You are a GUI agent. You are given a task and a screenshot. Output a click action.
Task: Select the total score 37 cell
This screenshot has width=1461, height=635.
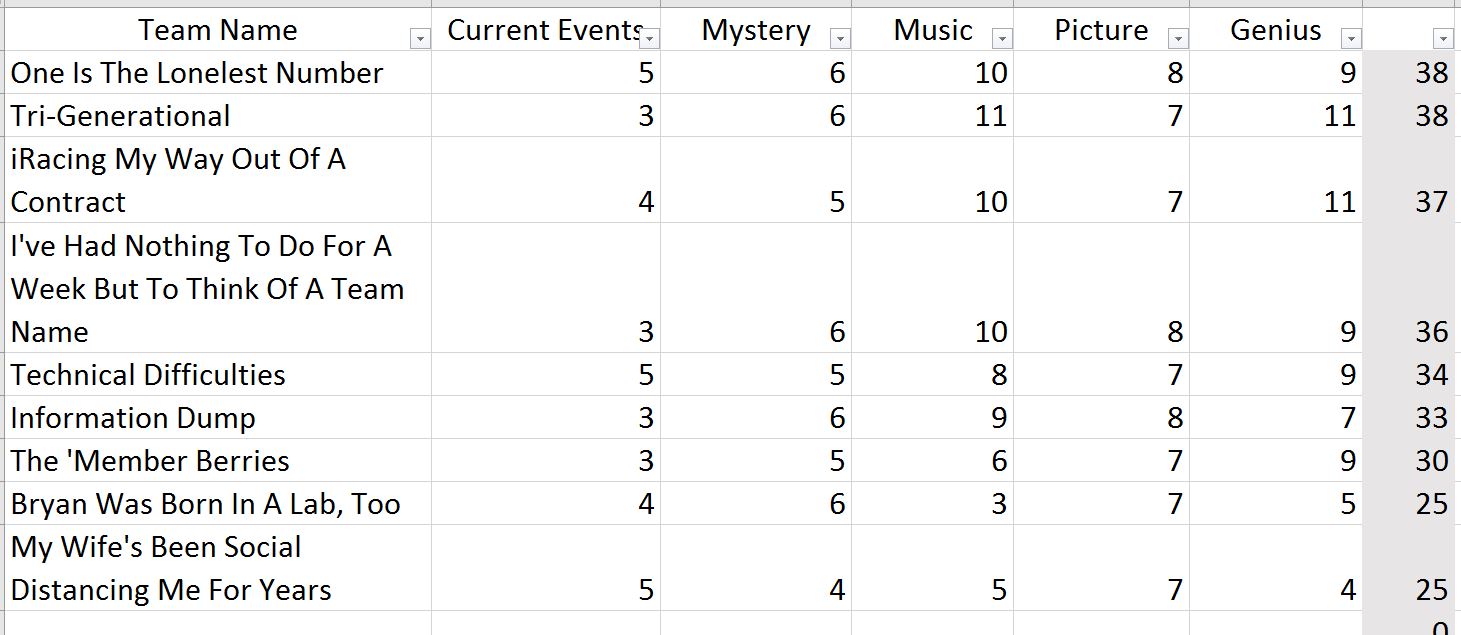point(1408,180)
